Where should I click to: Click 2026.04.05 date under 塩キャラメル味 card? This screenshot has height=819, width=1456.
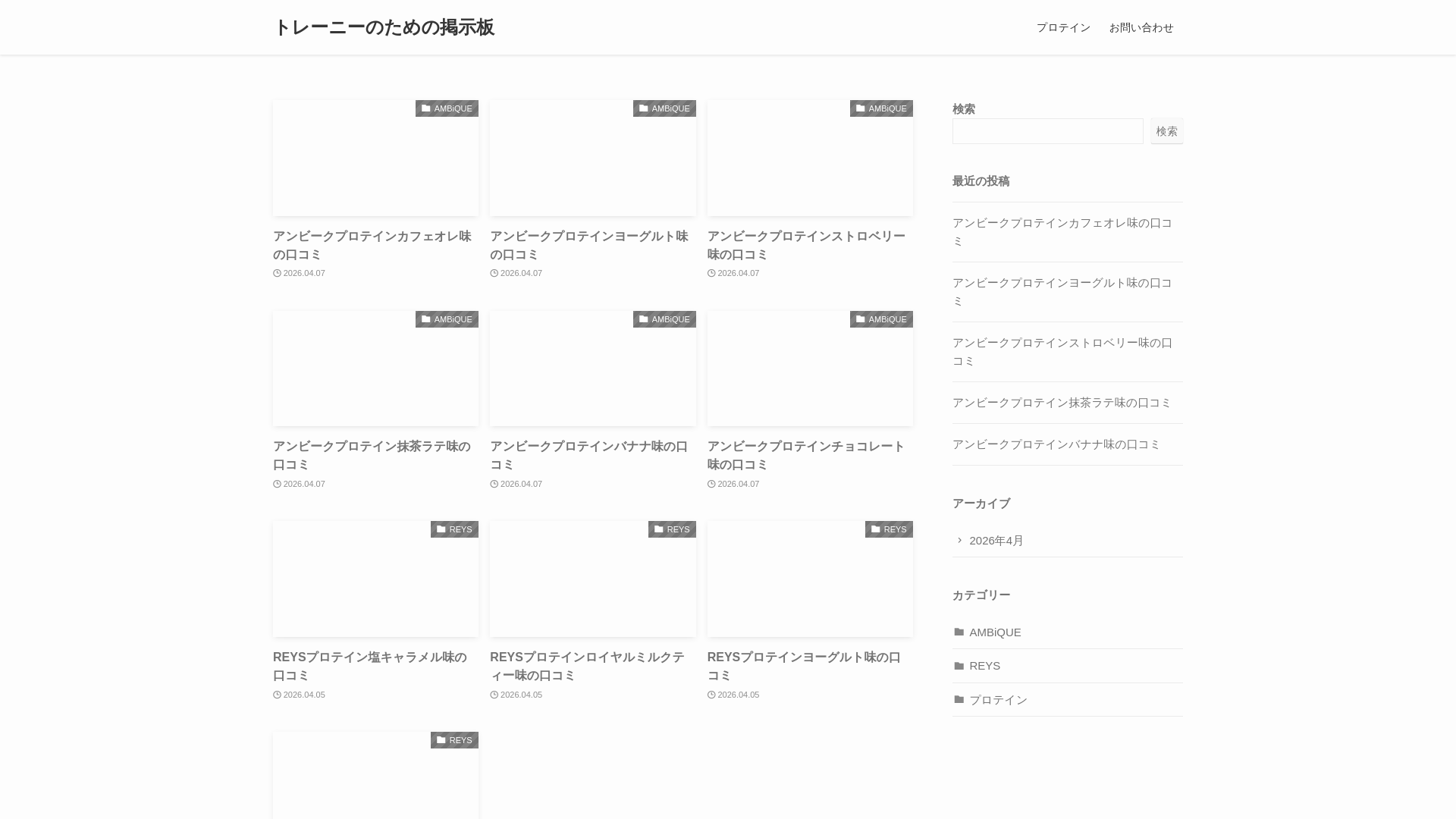pos(300,695)
